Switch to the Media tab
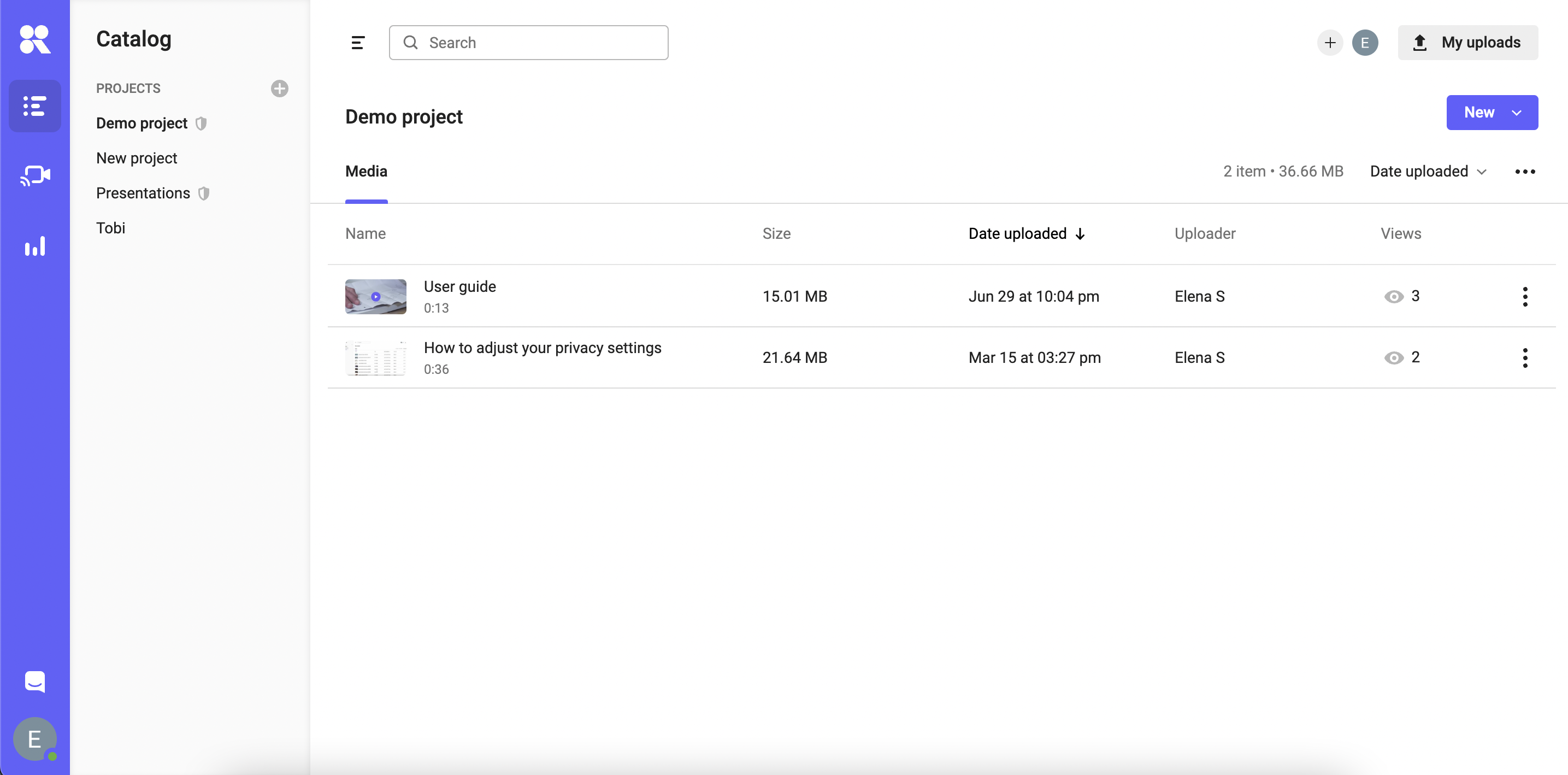Screen dimensions: 1568x775 pos(366,172)
